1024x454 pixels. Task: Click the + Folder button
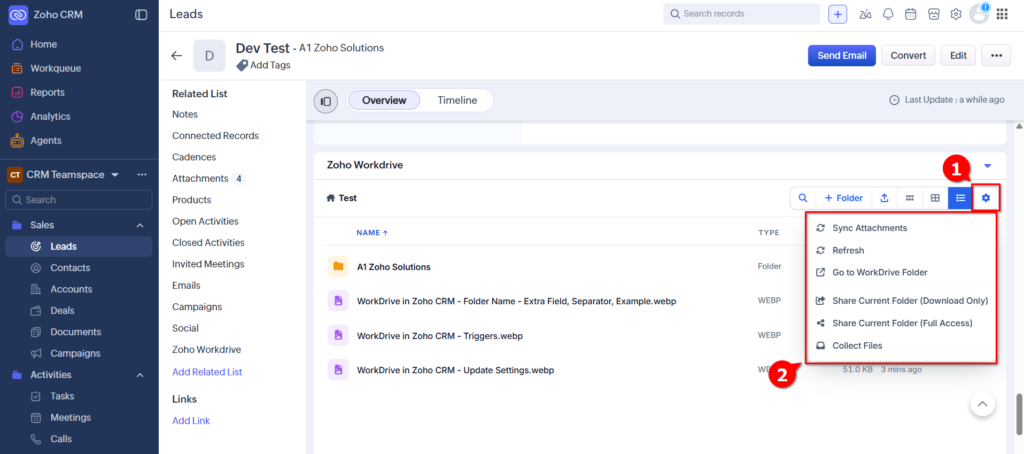[844, 198]
